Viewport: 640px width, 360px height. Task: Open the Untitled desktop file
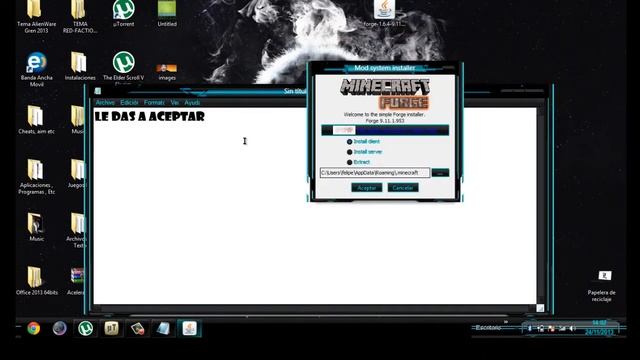click(167, 14)
